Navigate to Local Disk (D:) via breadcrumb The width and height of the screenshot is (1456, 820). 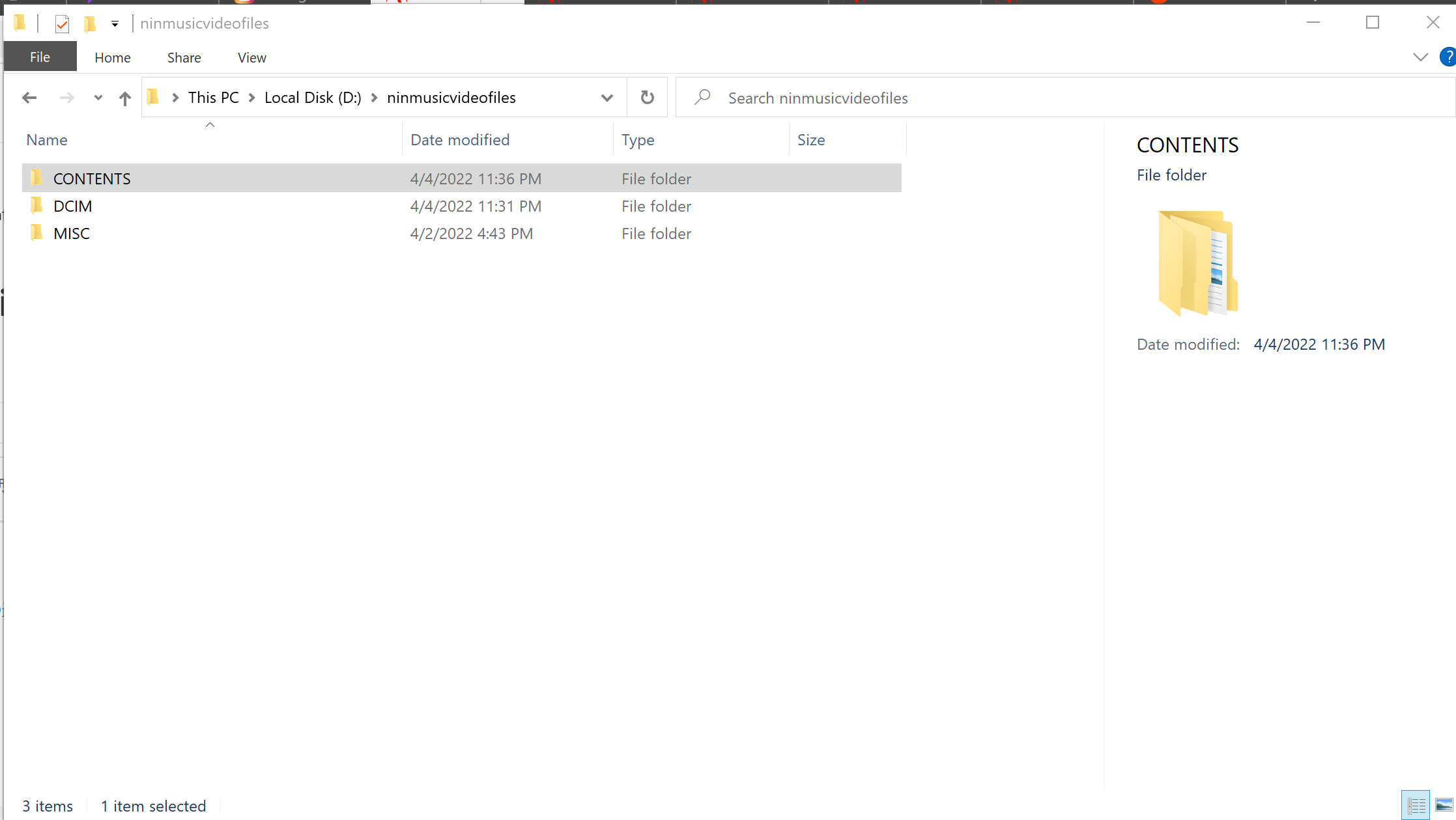(x=313, y=97)
